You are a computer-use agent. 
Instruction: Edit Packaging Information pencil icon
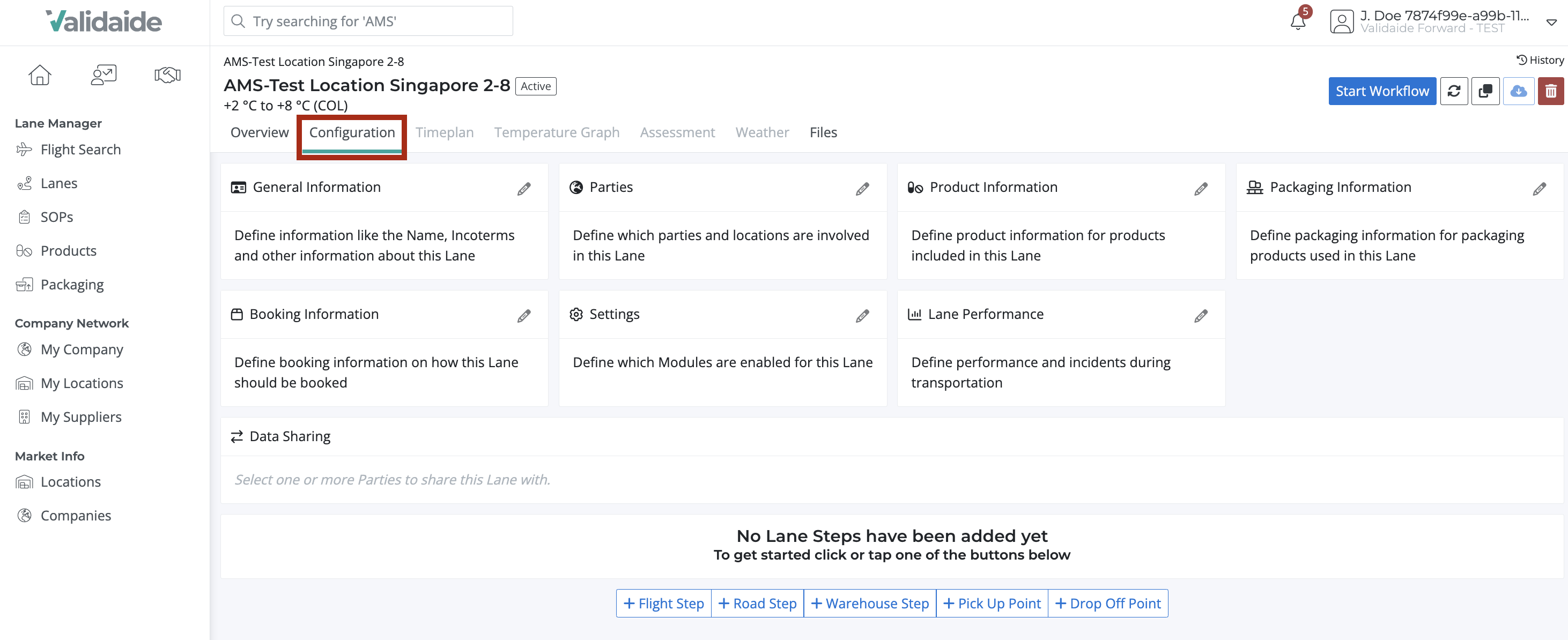[1539, 189]
